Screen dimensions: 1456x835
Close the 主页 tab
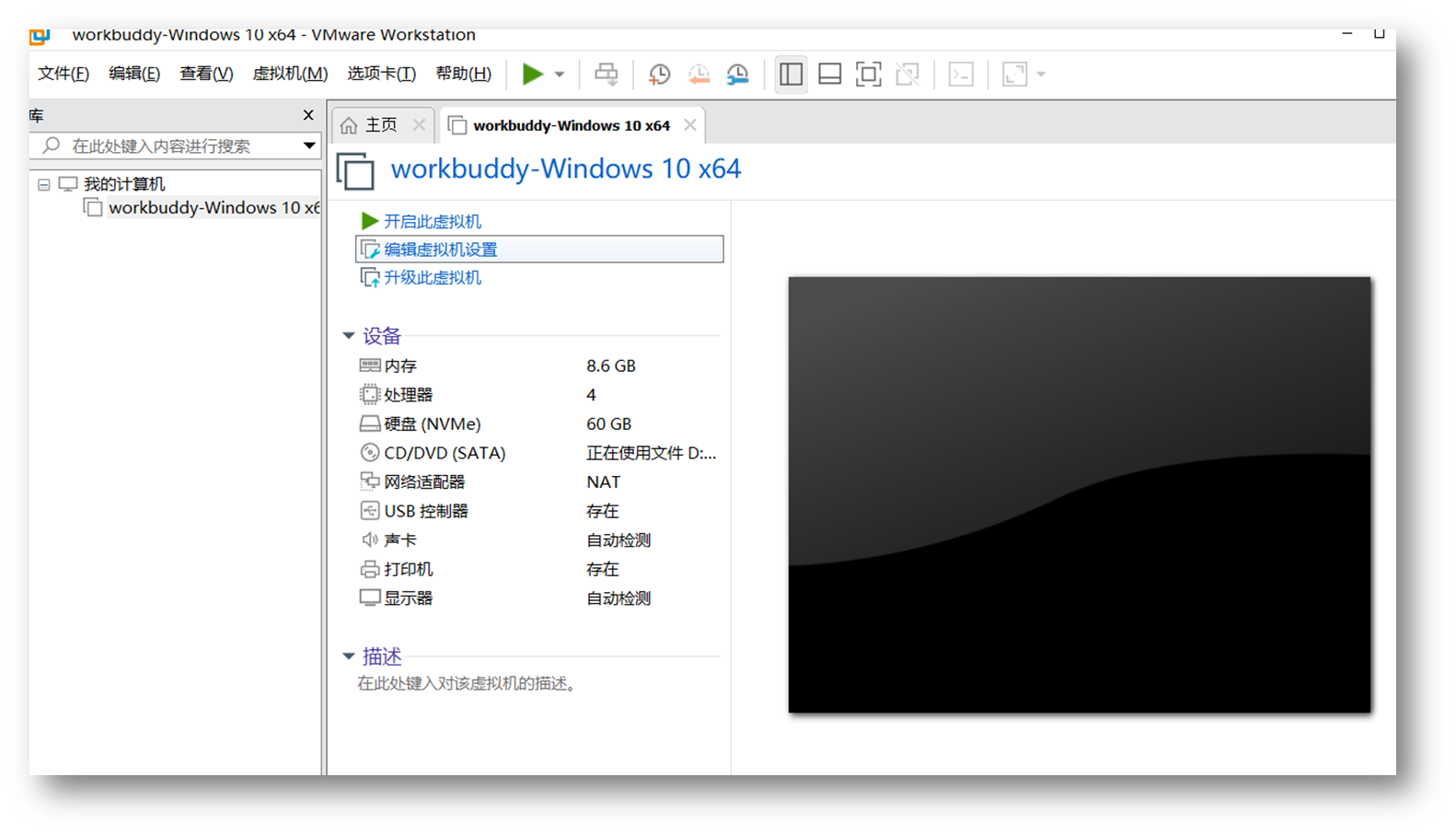coord(419,125)
